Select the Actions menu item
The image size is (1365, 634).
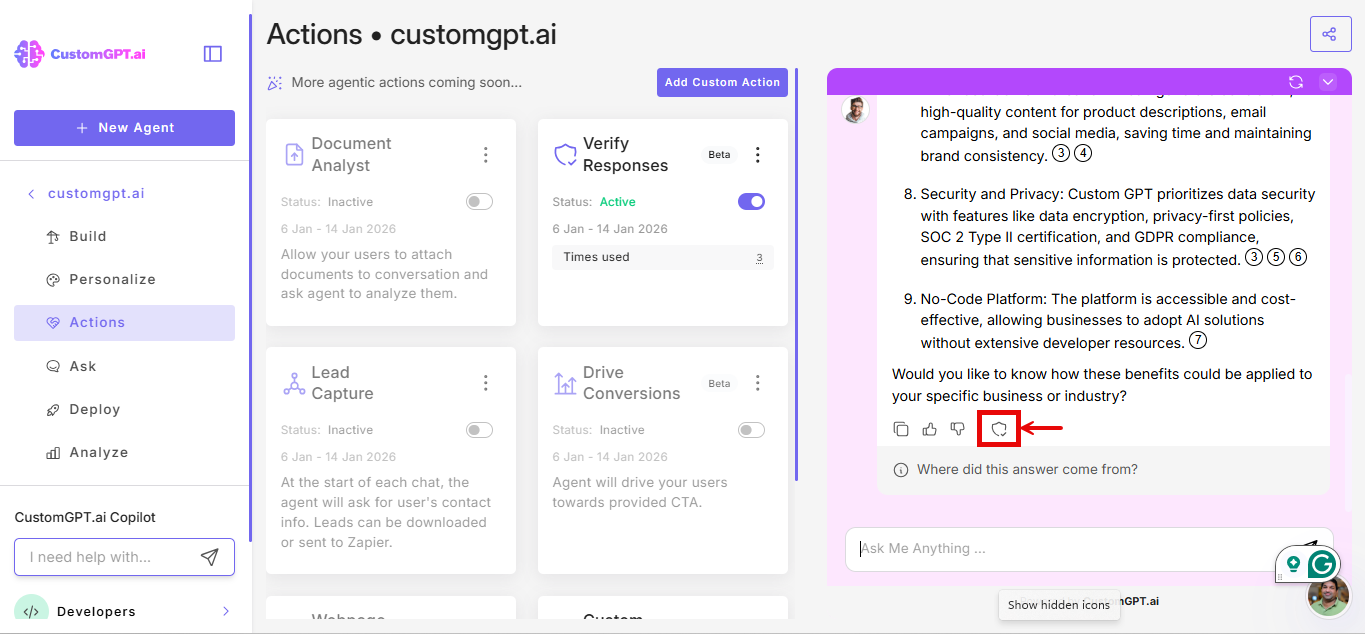(x=124, y=323)
